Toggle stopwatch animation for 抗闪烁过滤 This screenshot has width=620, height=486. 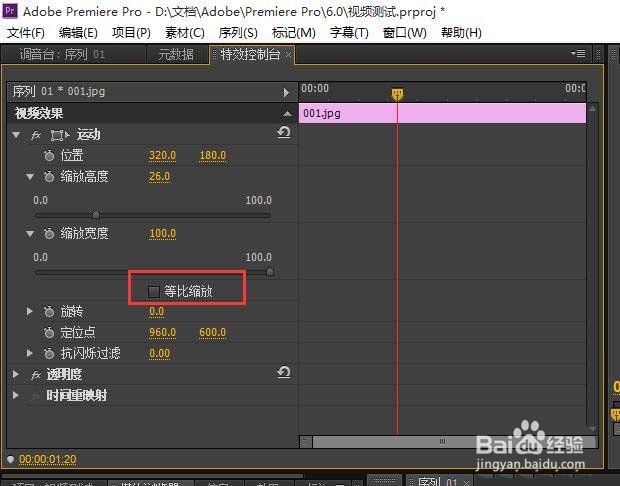tap(49, 353)
